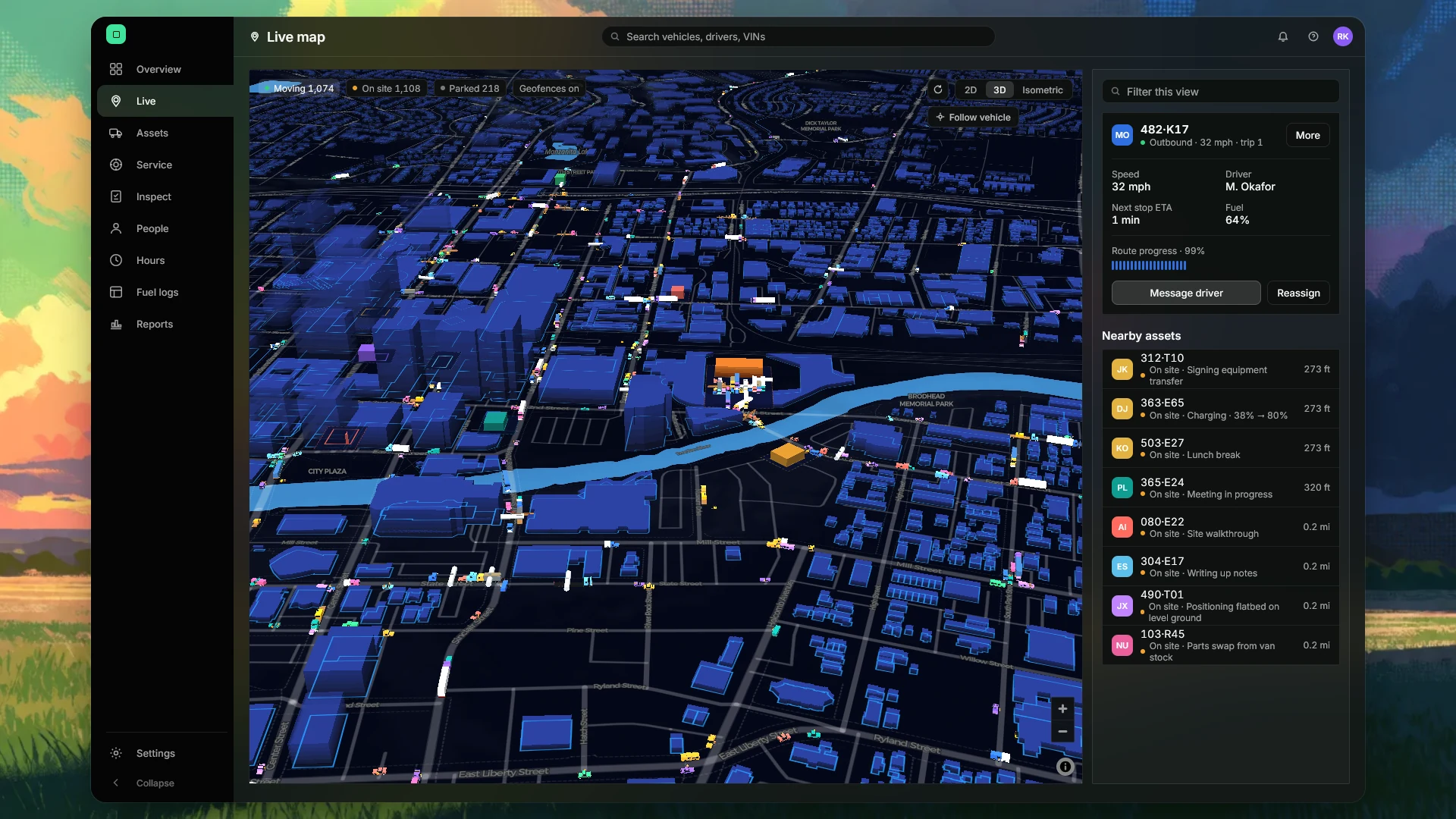Zoom out with the minus button
This screenshot has width=1456, height=819.
1062,732
